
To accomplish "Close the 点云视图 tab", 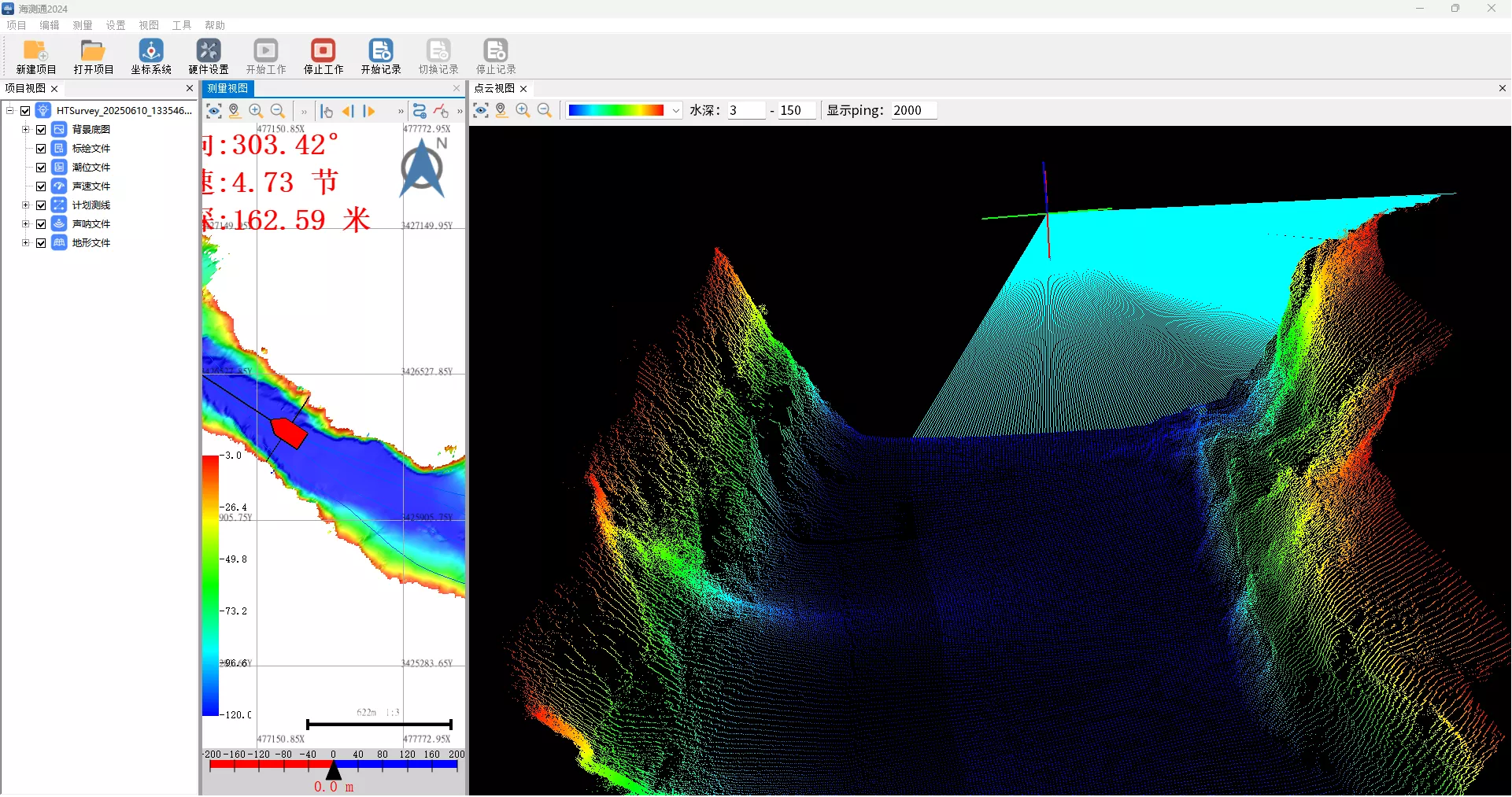I will pyautogui.click(x=523, y=89).
